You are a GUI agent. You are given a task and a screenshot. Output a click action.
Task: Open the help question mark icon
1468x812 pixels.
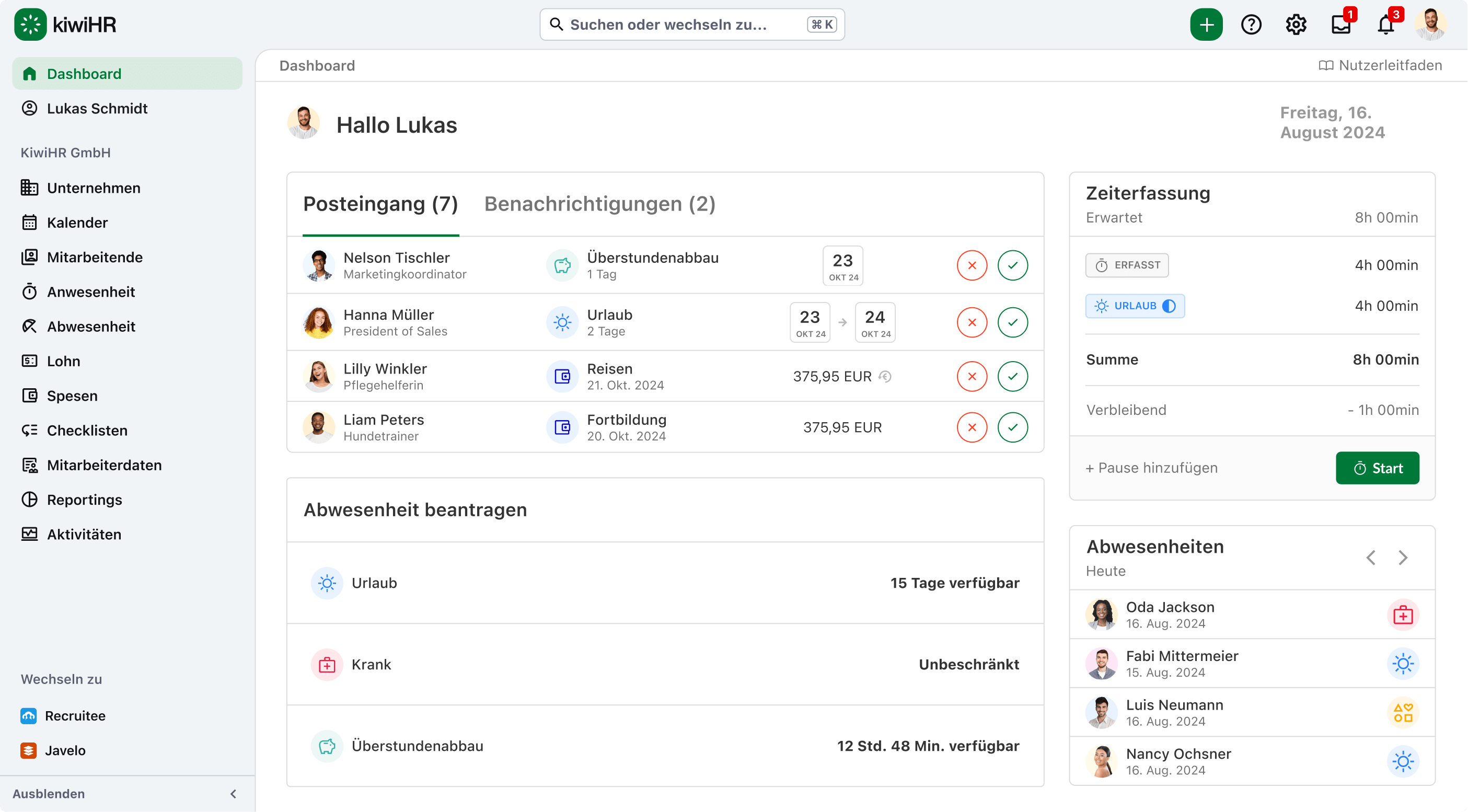tap(1251, 25)
